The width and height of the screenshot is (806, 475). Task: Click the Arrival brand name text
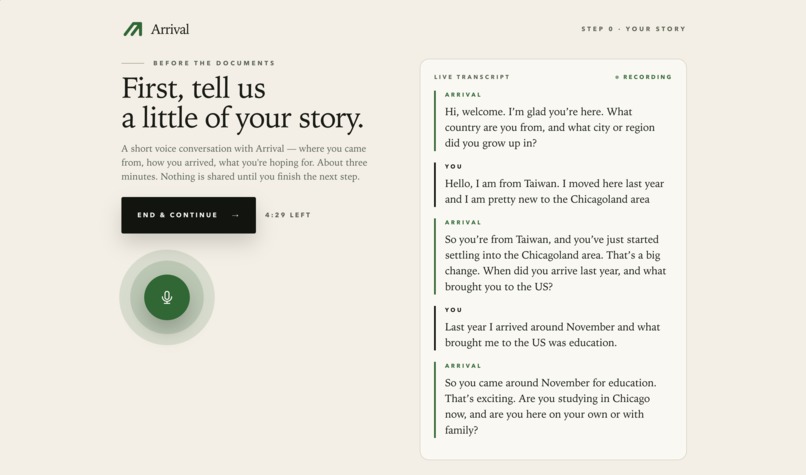170,29
